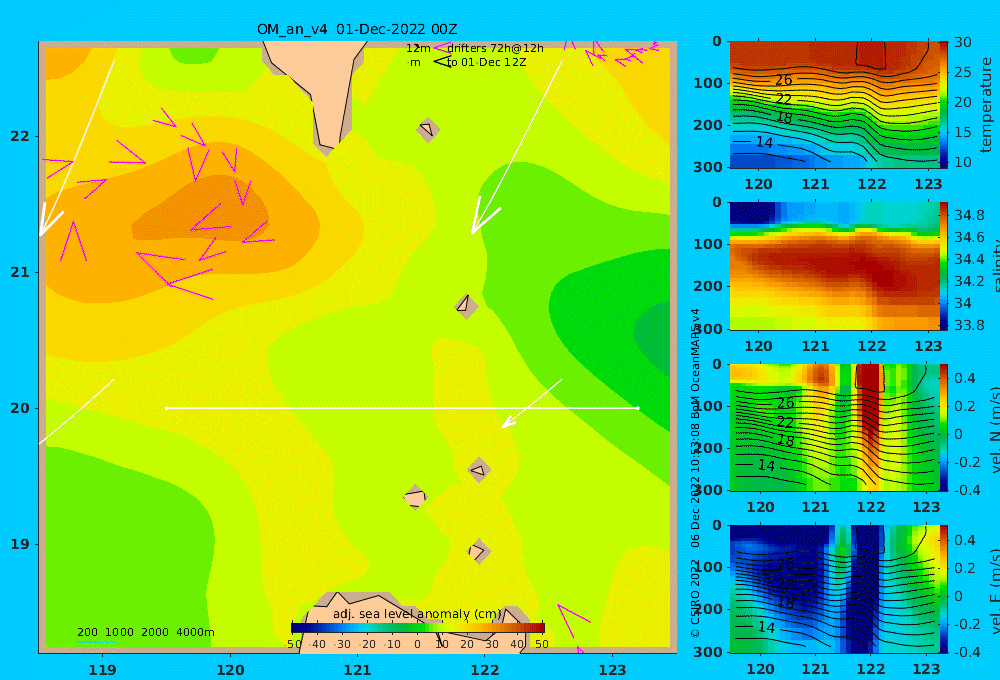Viewport: 1000px width, 680px height.
Task: Click the small island marker near latitude 22
Action: [427, 129]
